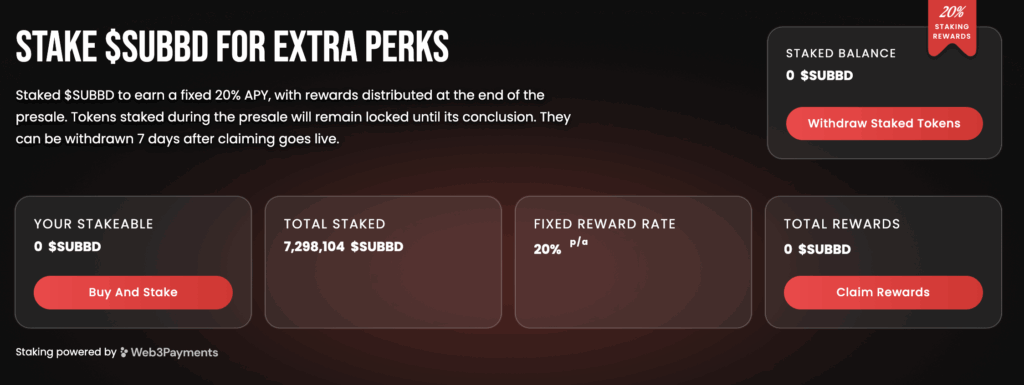Open the Web3Payments link text

174,352
